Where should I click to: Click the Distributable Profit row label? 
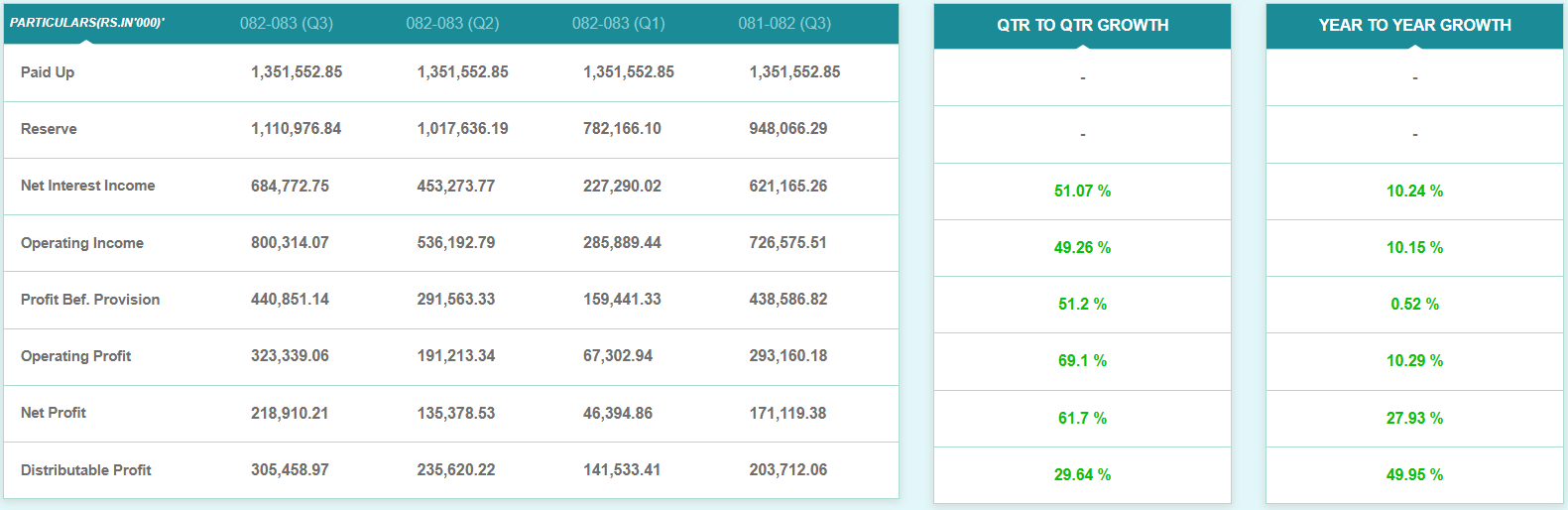(86, 470)
